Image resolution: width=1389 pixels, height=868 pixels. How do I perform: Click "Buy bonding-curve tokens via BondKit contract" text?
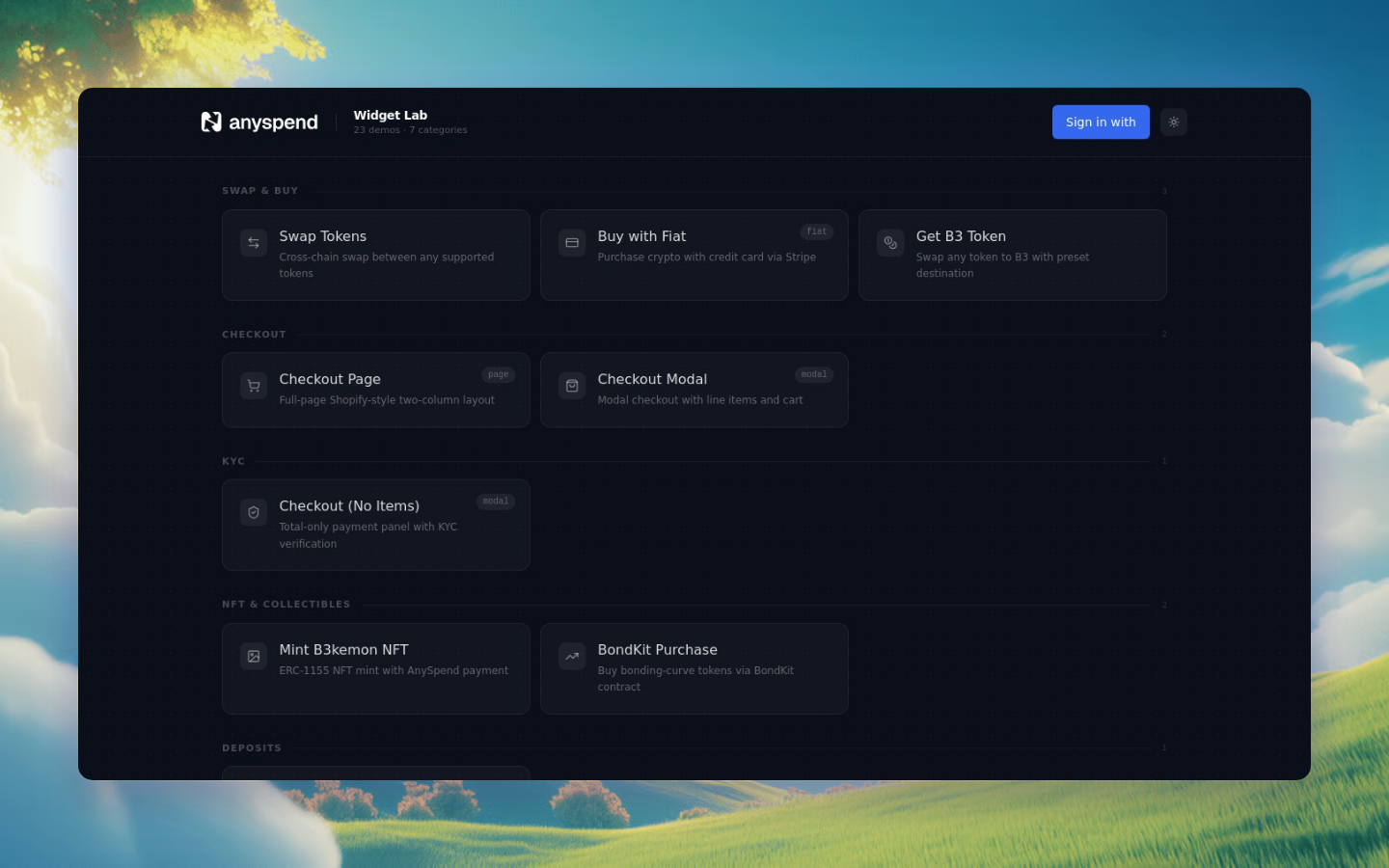point(695,679)
